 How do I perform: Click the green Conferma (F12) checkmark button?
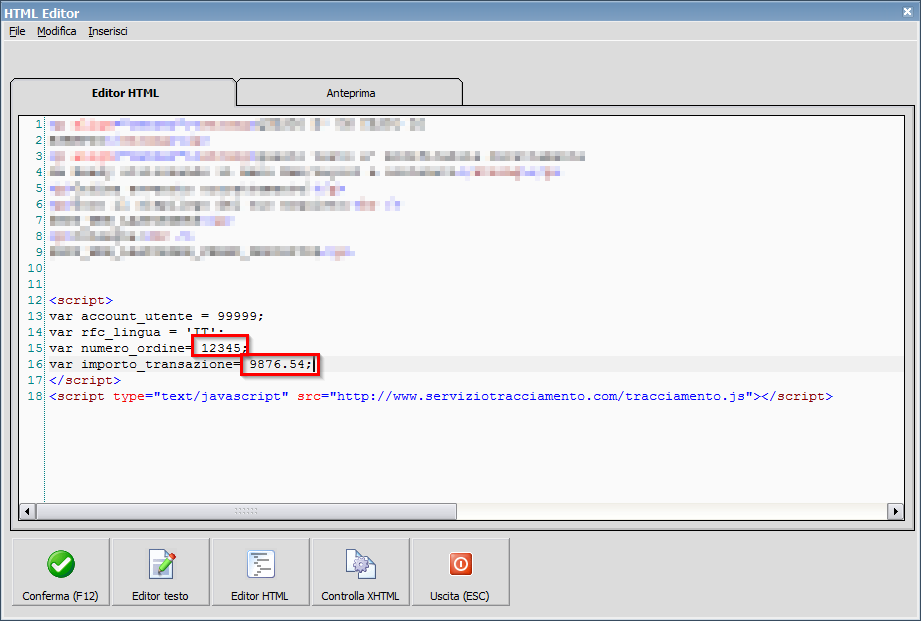pyautogui.click(x=61, y=572)
